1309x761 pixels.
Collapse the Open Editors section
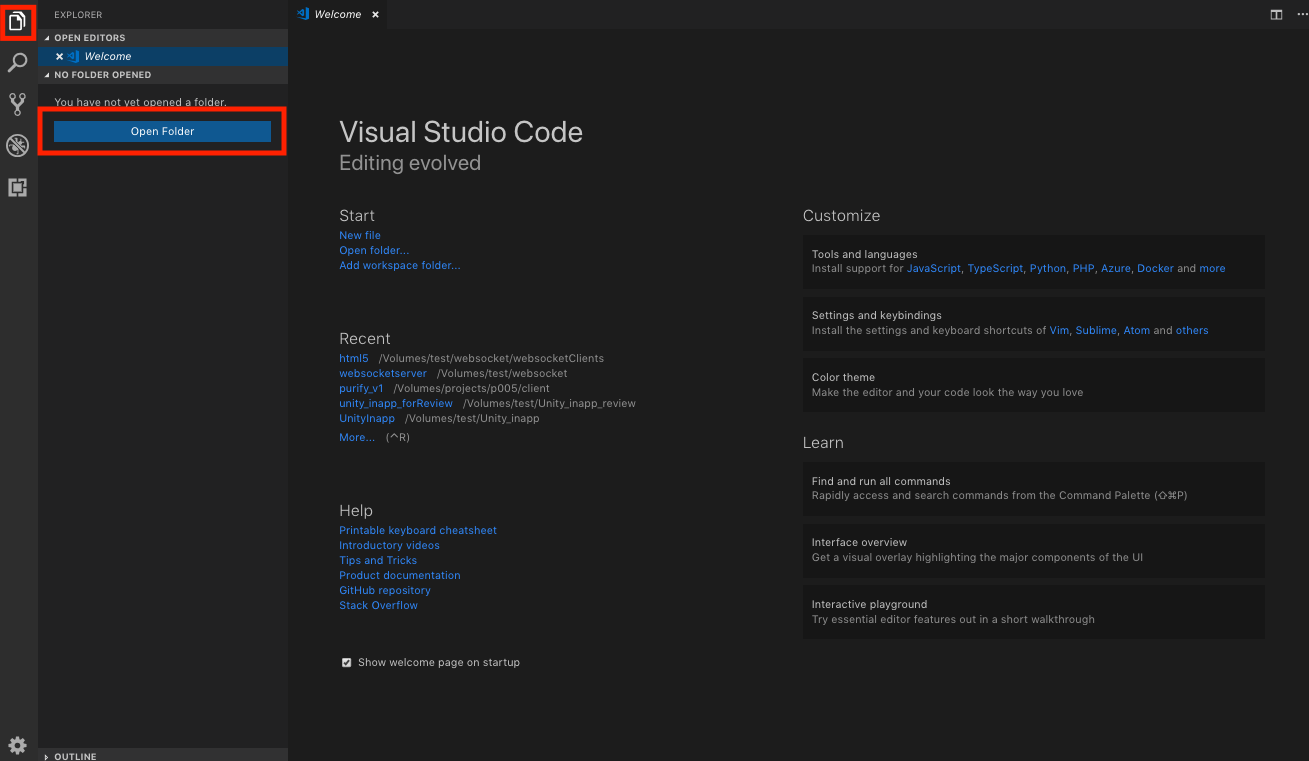coord(163,38)
